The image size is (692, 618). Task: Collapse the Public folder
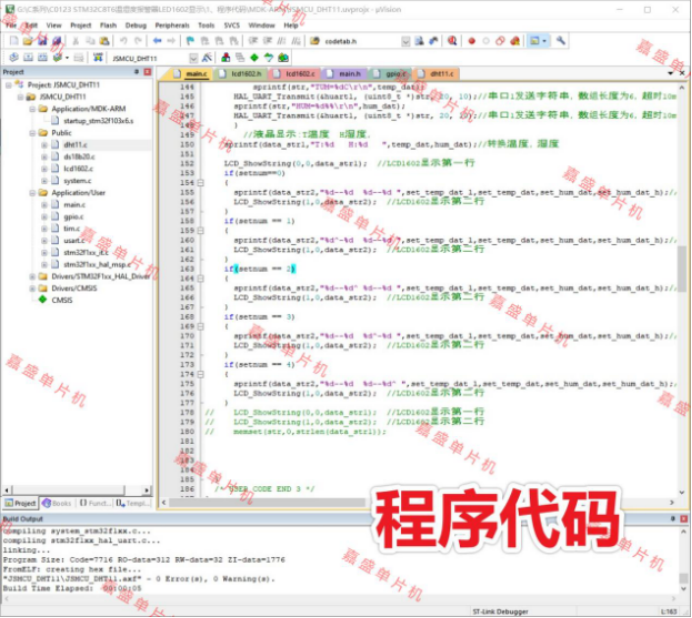pos(32,132)
